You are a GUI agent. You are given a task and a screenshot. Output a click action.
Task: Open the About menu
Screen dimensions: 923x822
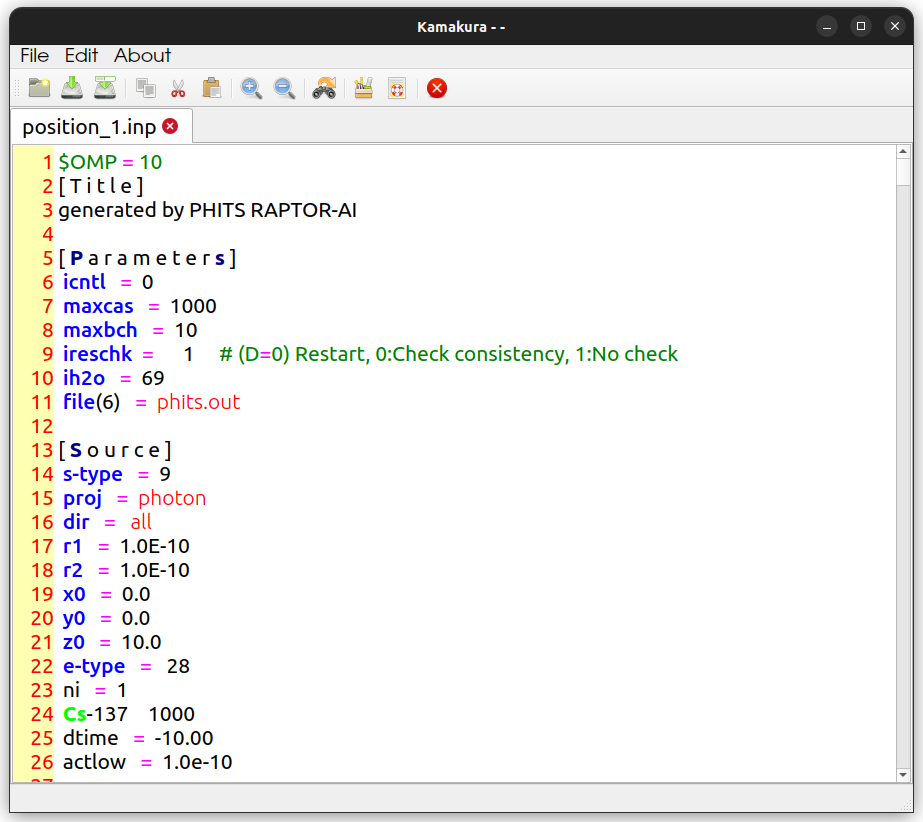tap(142, 56)
